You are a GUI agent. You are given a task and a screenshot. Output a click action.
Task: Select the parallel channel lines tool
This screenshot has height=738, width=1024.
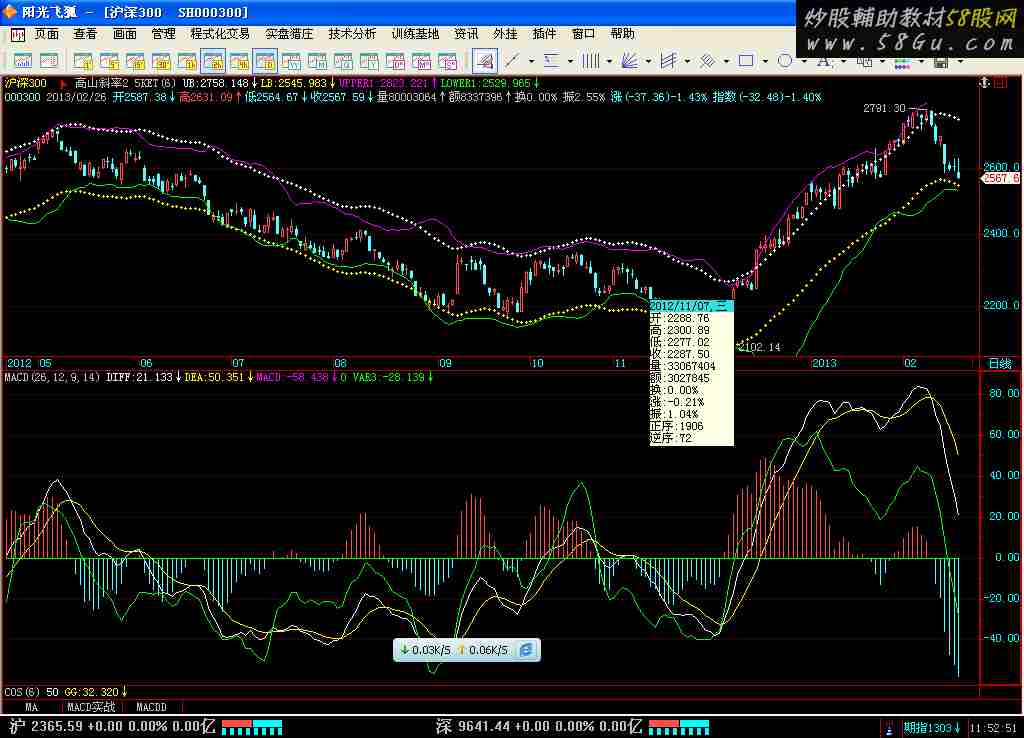[669, 61]
